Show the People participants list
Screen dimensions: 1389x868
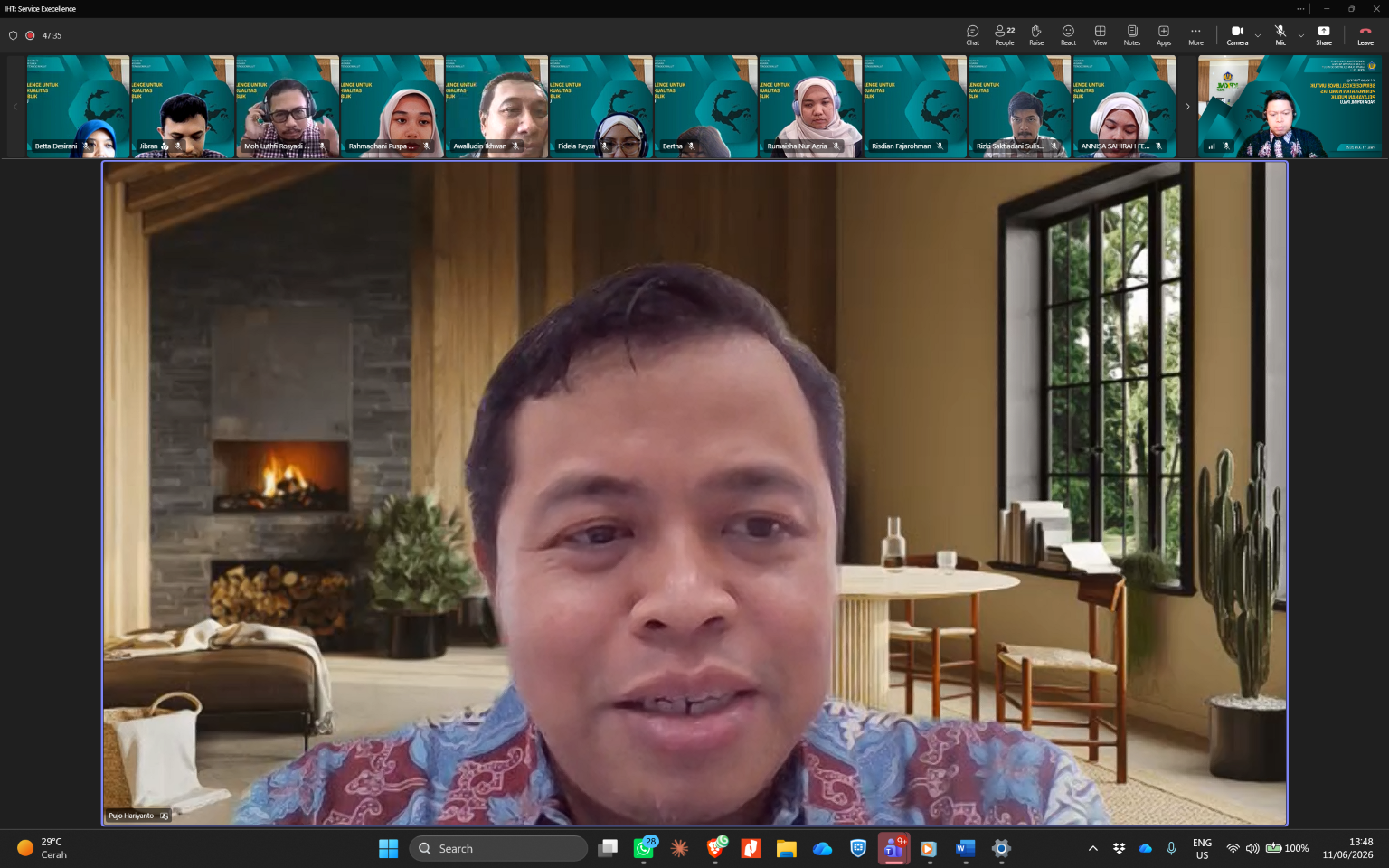[x=1005, y=35]
